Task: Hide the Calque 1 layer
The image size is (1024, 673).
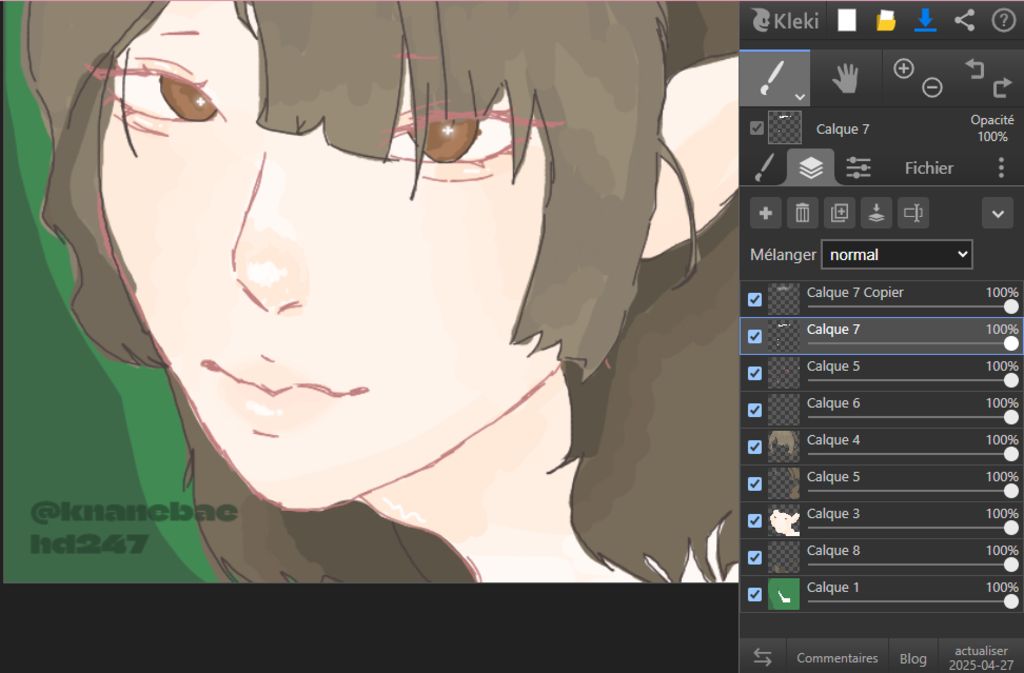Action: pyautogui.click(x=755, y=594)
